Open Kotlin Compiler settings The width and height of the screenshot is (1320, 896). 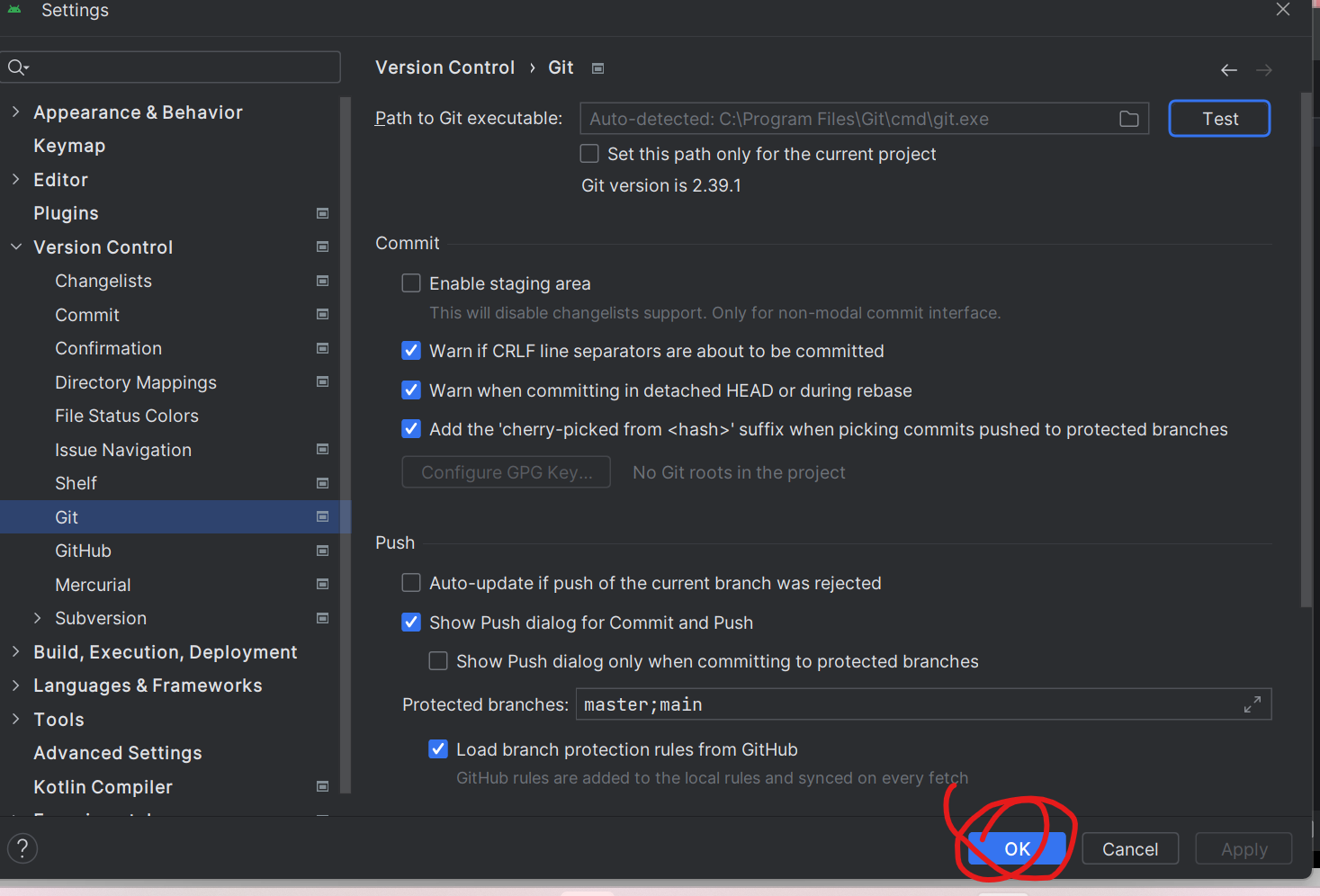(103, 787)
